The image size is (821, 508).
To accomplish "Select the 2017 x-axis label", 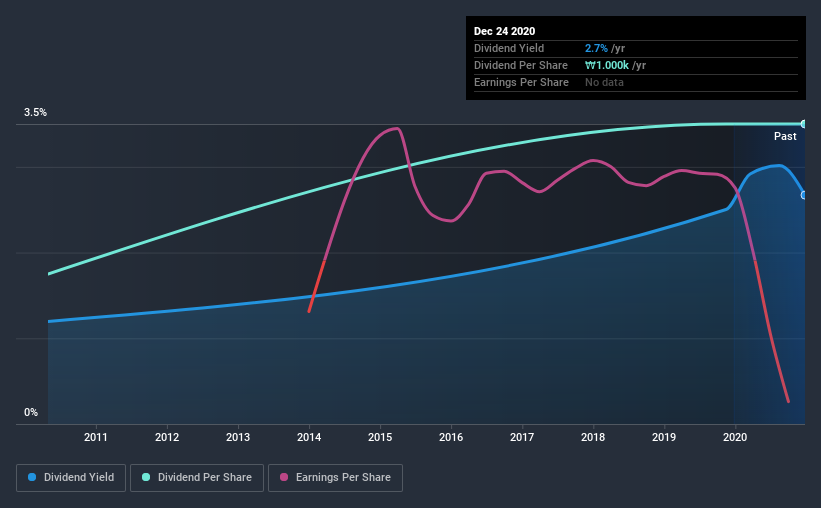I will pyautogui.click(x=522, y=437).
